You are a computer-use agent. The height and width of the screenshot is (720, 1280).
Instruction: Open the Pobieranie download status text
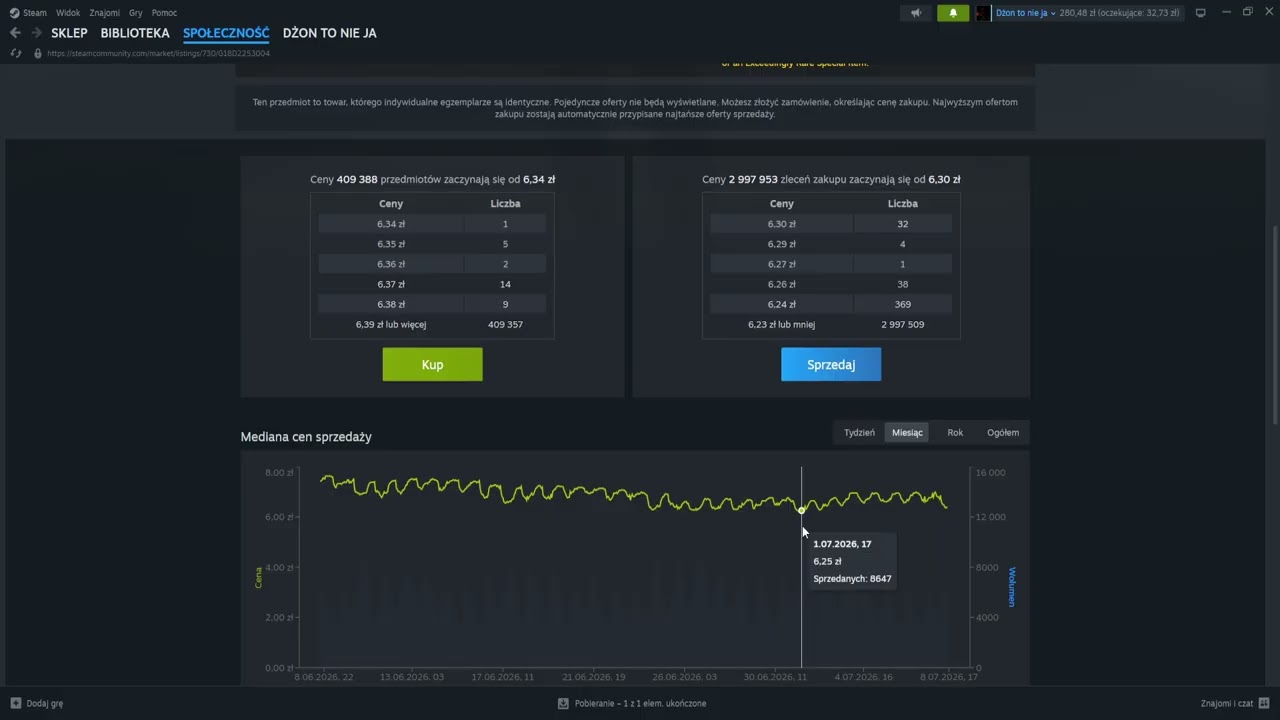coord(640,703)
